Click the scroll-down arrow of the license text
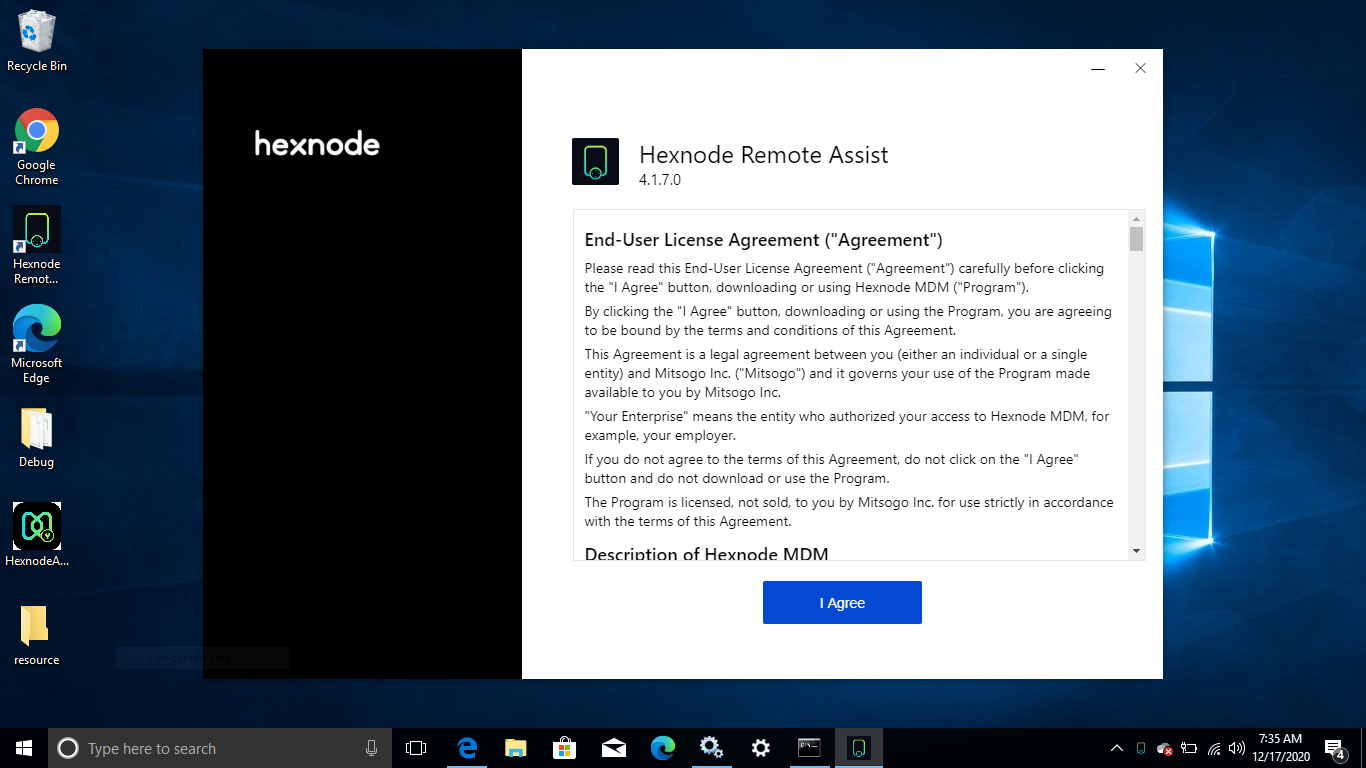This screenshot has height=768, width=1366. pyautogui.click(x=1136, y=551)
